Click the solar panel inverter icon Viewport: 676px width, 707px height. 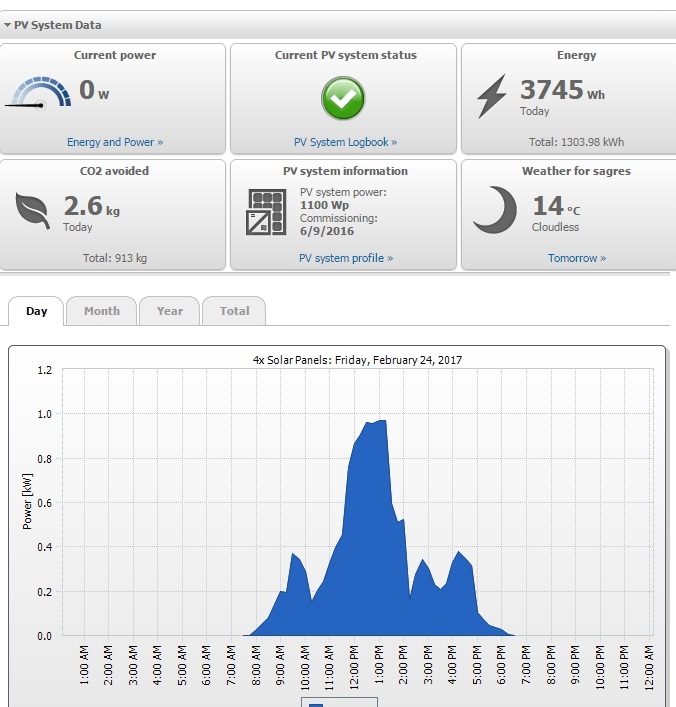[x=266, y=212]
